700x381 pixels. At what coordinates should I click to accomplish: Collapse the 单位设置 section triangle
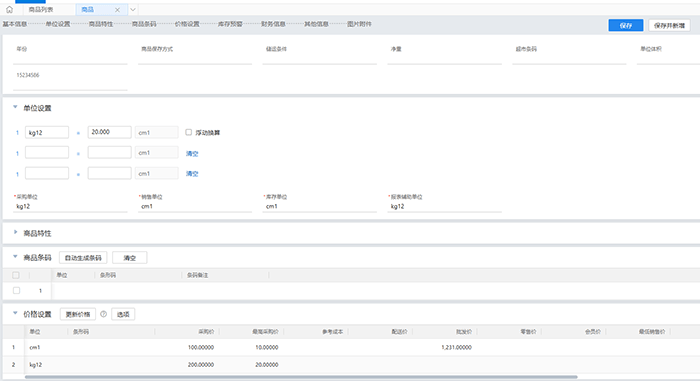15,107
